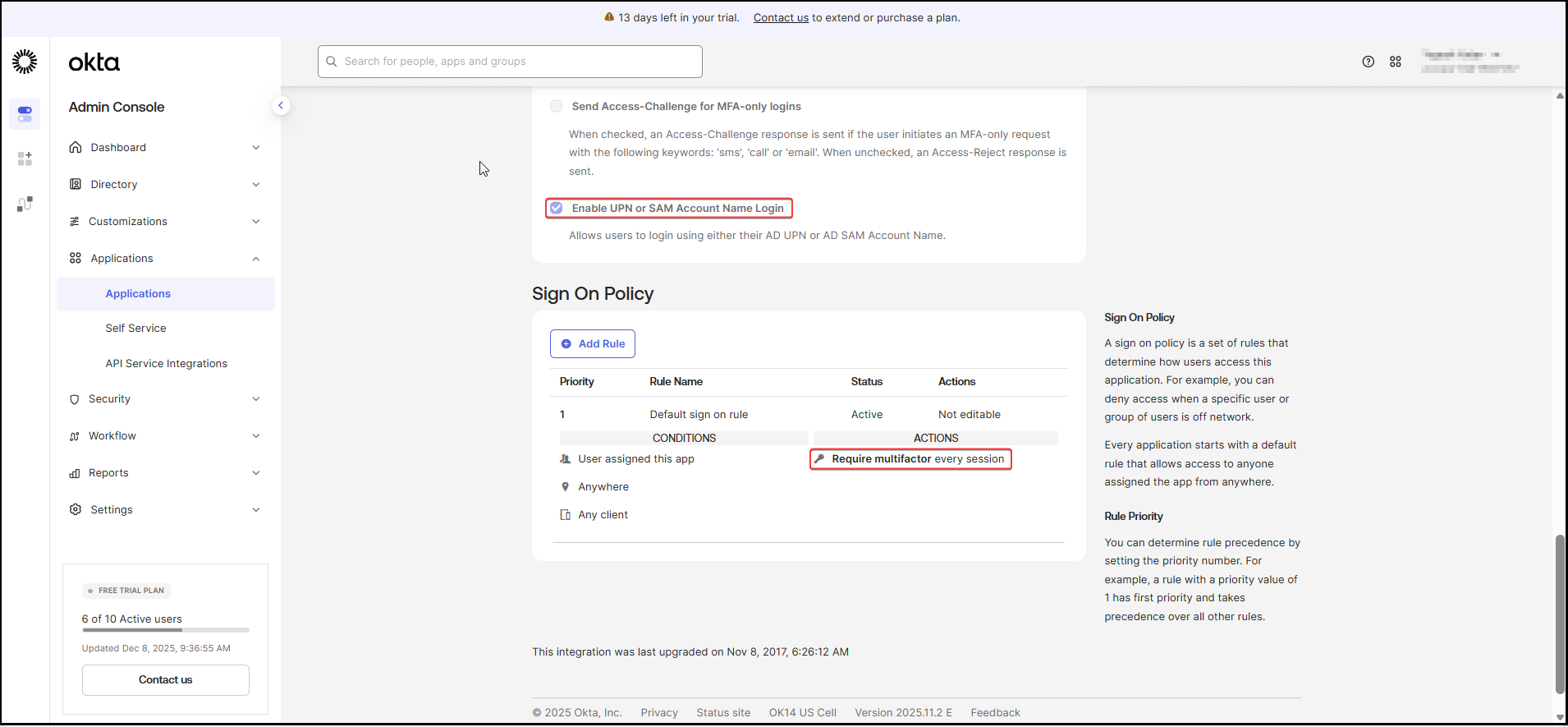The height and width of the screenshot is (727, 1568).
Task: Click the workflow connector icon in left rail
Action: click(25, 204)
